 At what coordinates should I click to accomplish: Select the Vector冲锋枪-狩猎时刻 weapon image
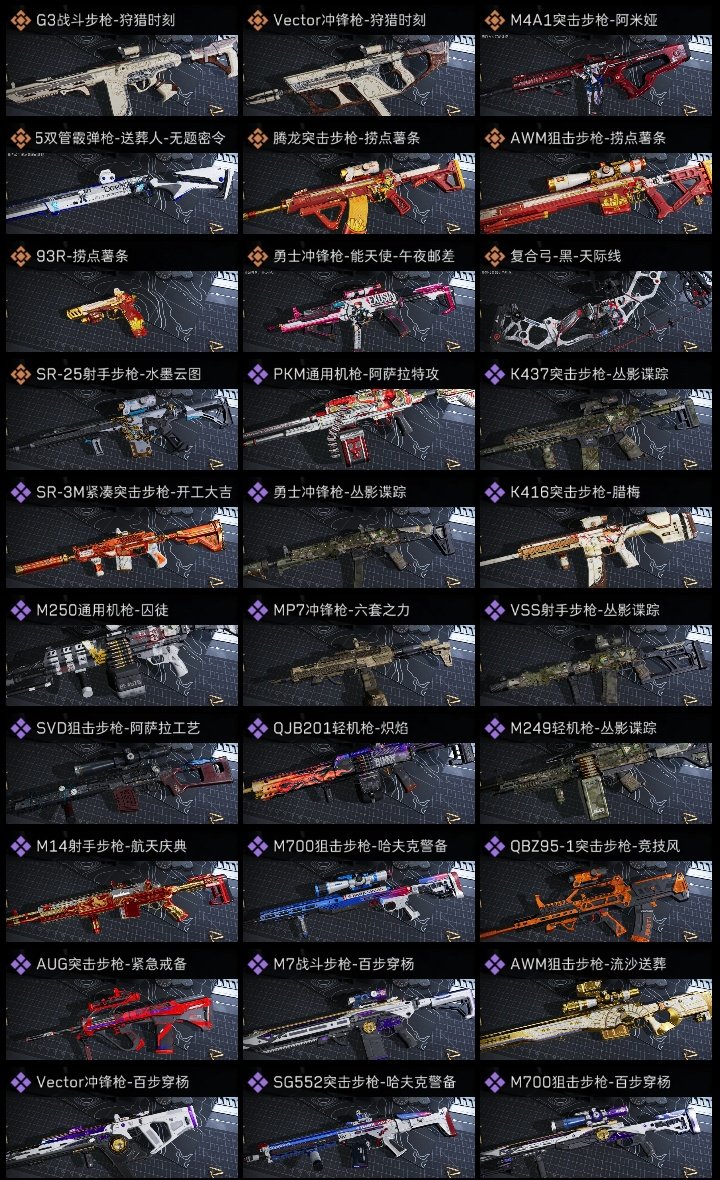click(359, 75)
